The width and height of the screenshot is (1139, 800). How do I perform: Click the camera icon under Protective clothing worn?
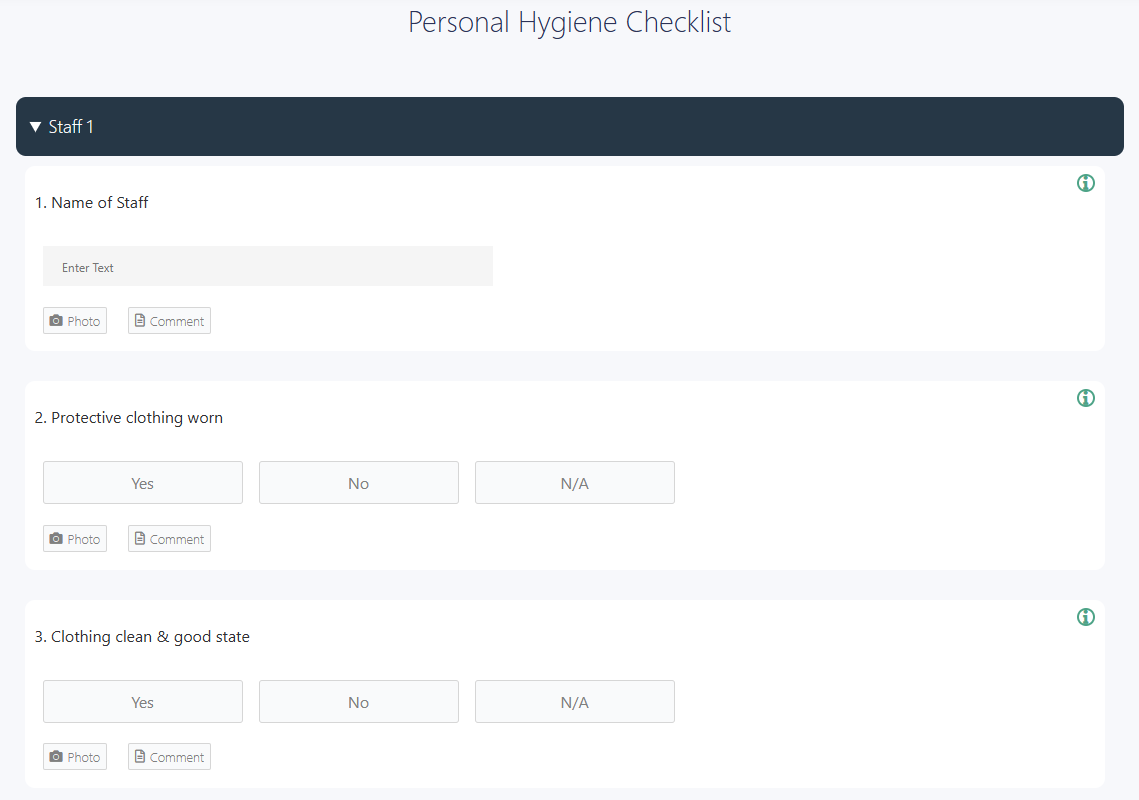(x=57, y=538)
